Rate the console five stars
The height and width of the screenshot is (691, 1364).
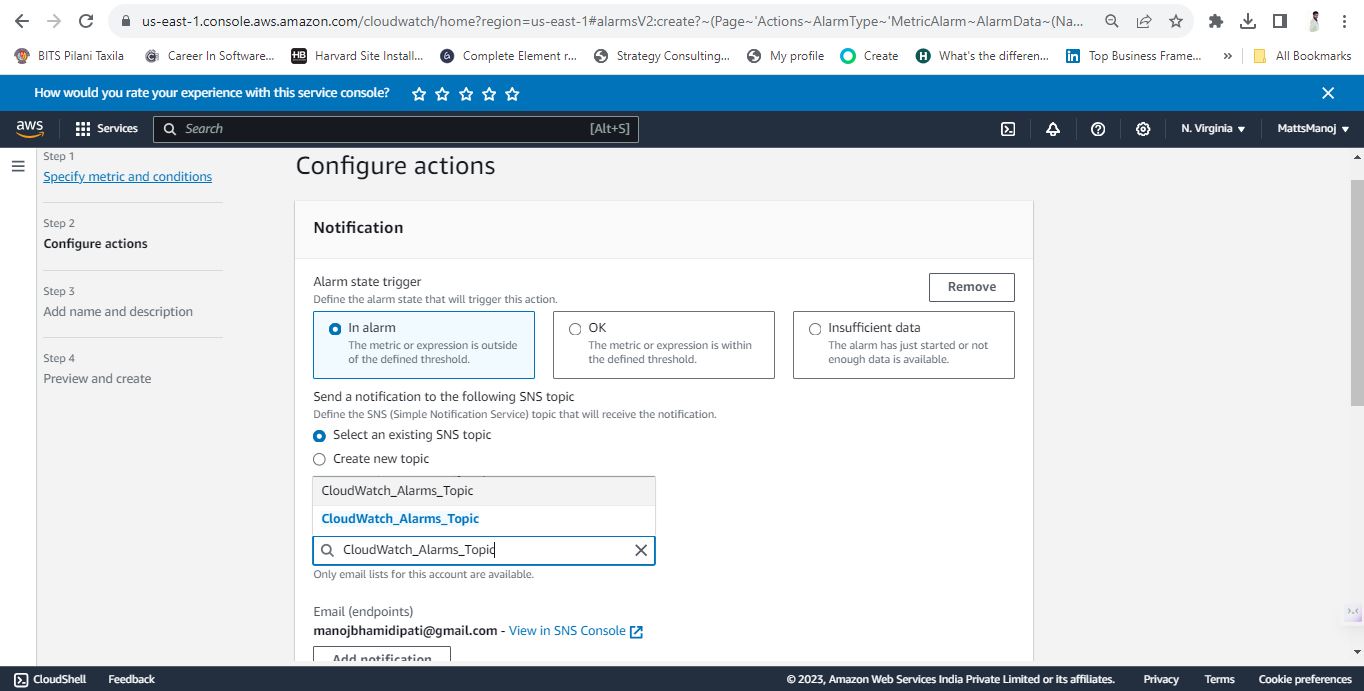(512, 94)
